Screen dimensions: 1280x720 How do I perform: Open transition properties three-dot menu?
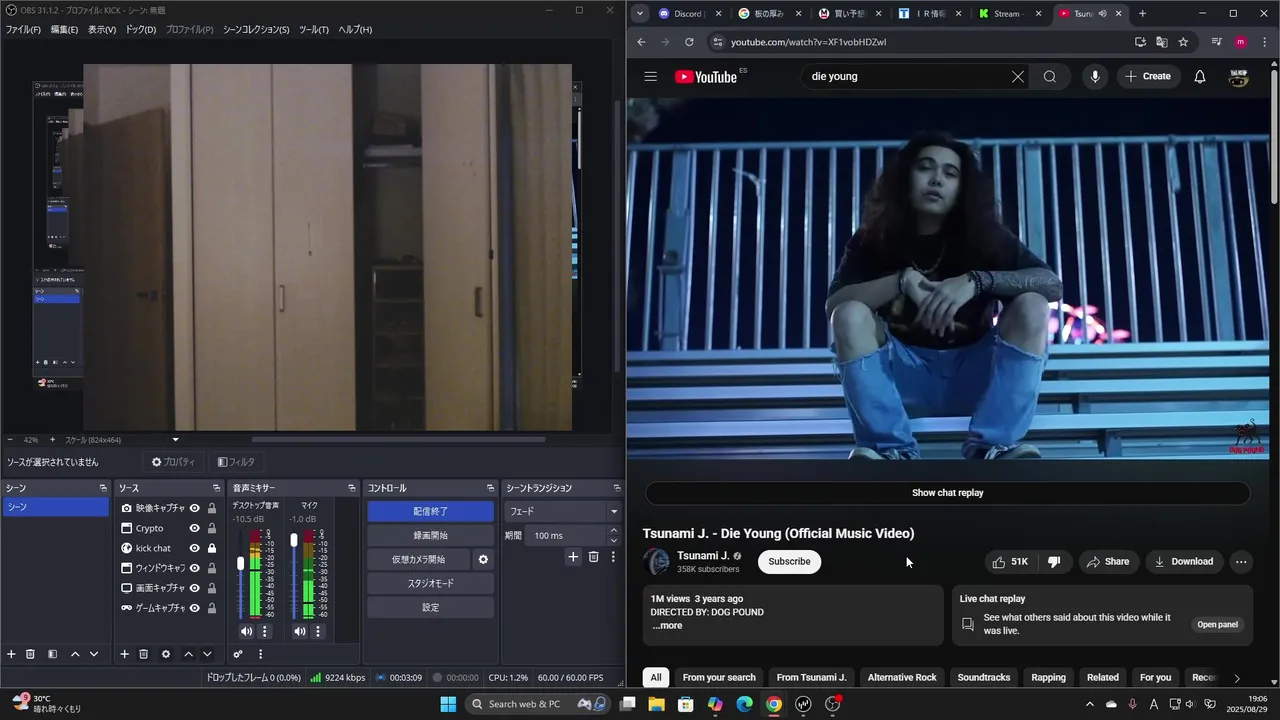(x=613, y=557)
